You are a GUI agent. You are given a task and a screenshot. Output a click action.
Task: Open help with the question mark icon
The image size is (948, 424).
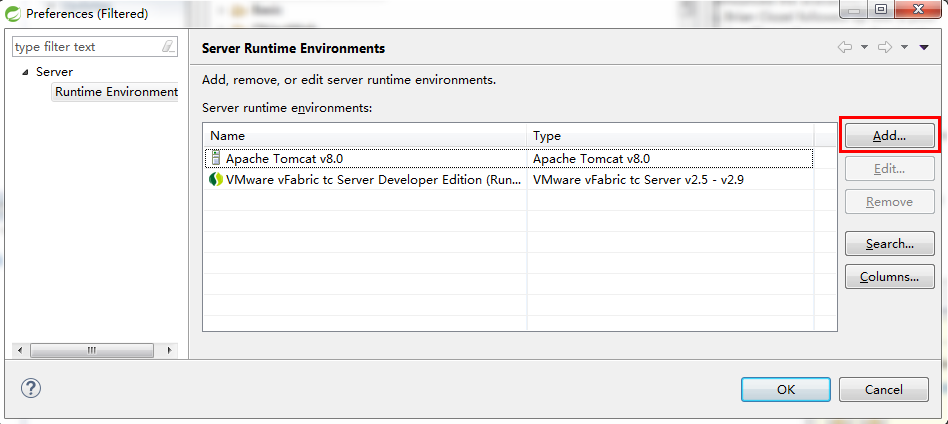coord(31,388)
